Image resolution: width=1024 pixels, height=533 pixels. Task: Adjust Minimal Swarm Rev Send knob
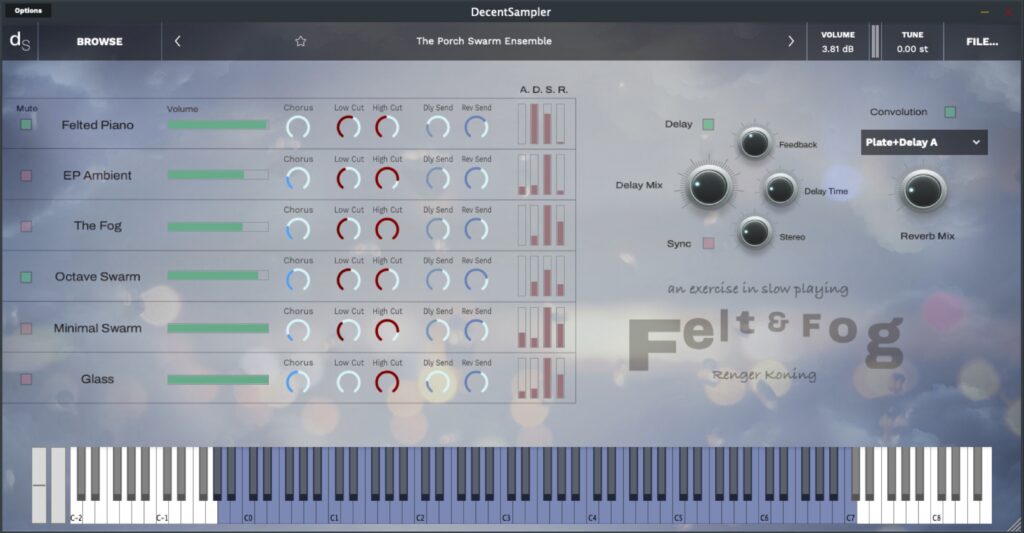coord(476,331)
